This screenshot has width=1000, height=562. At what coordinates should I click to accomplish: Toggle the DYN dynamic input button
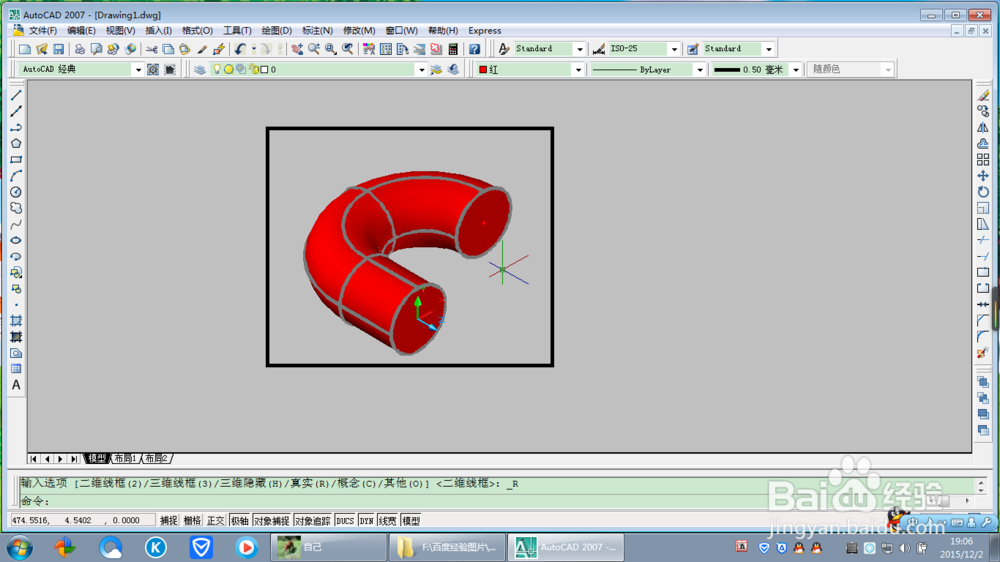click(367, 521)
